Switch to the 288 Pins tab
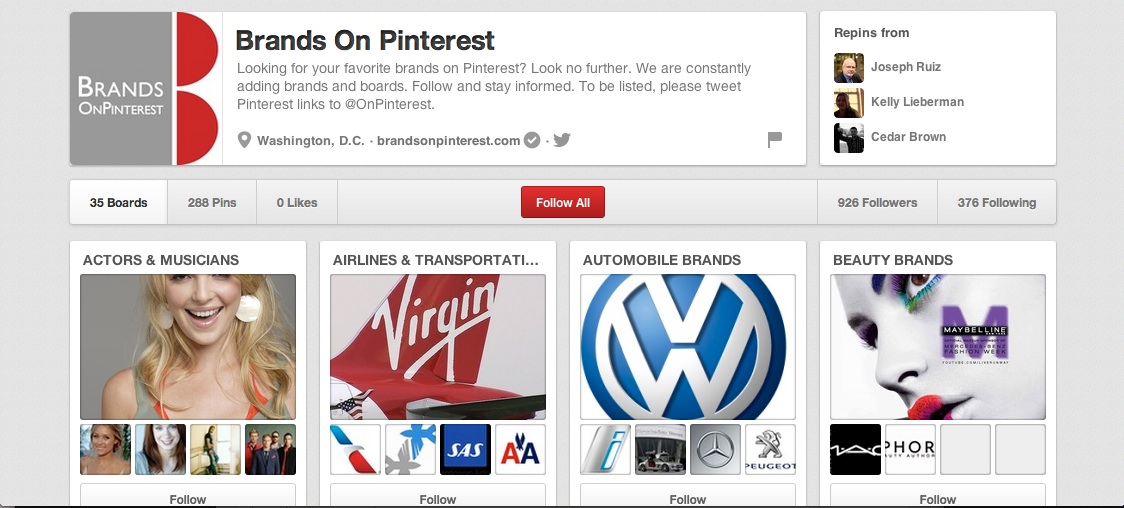This screenshot has width=1124, height=508. (212, 203)
